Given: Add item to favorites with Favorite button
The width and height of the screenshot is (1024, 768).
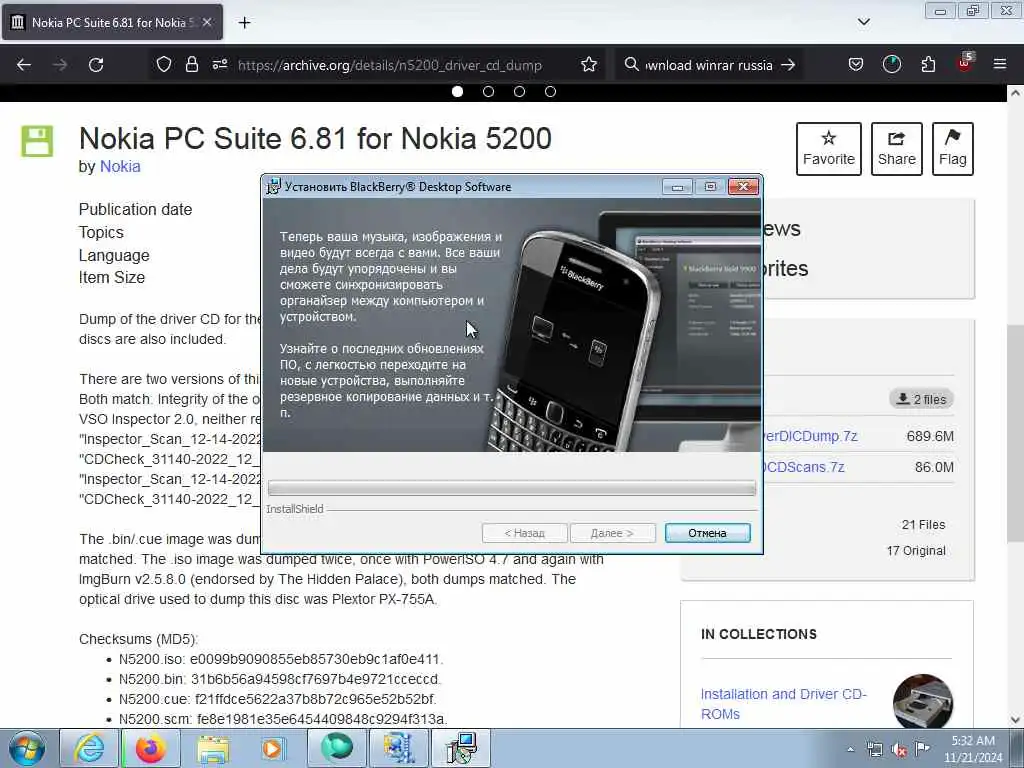Looking at the screenshot, I should point(829,149).
